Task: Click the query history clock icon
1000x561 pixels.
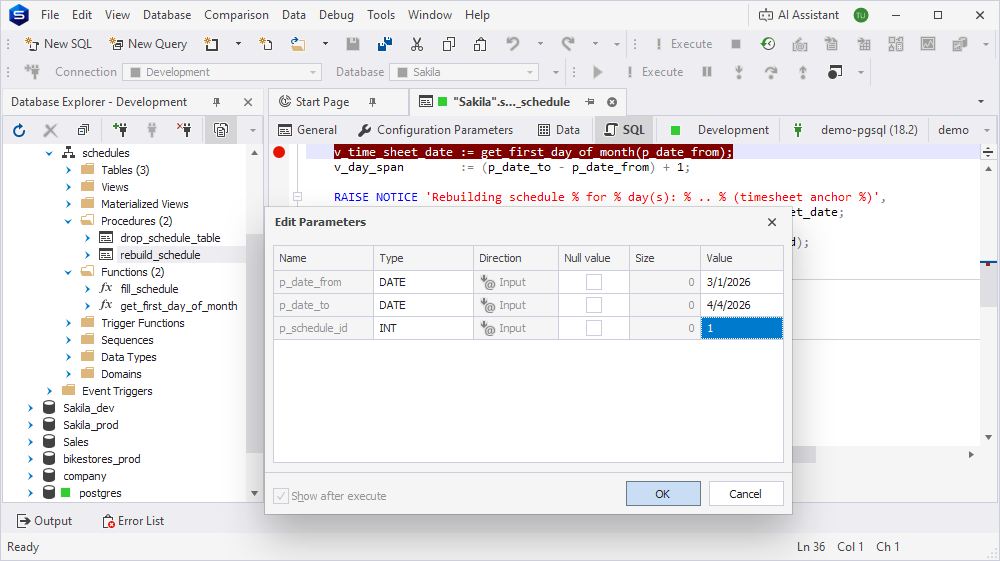Action: click(x=768, y=44)
